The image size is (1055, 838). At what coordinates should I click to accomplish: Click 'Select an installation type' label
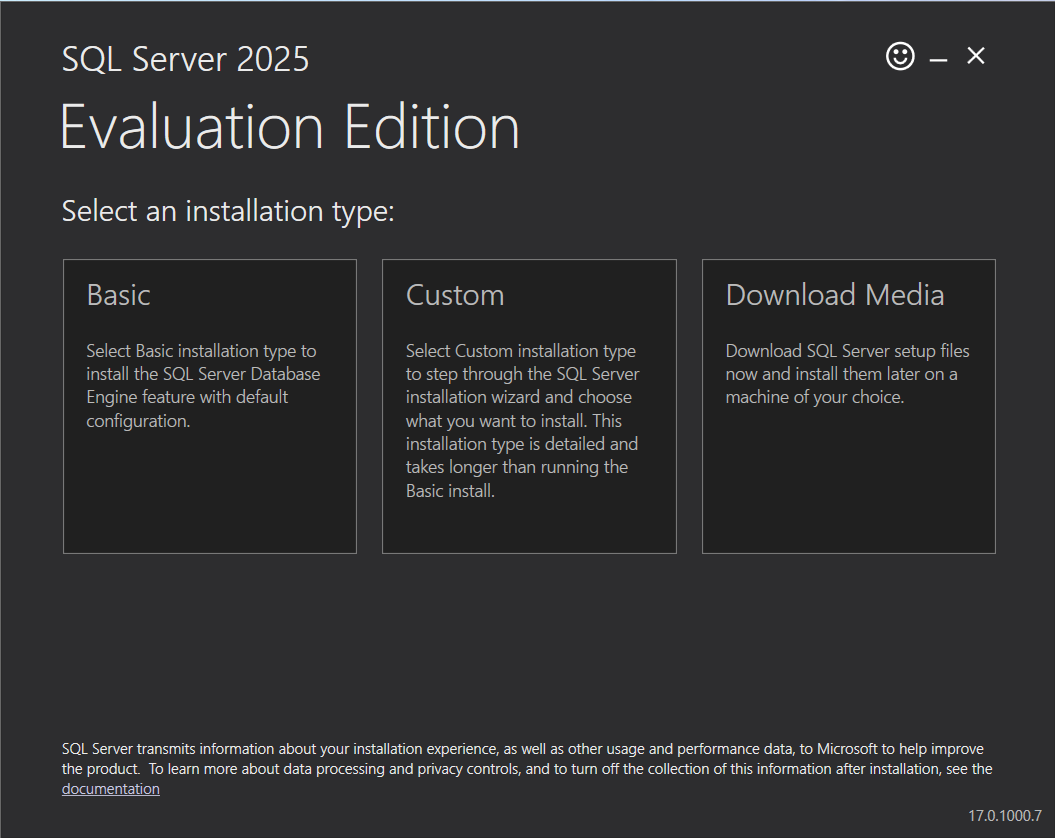(228, 211)
